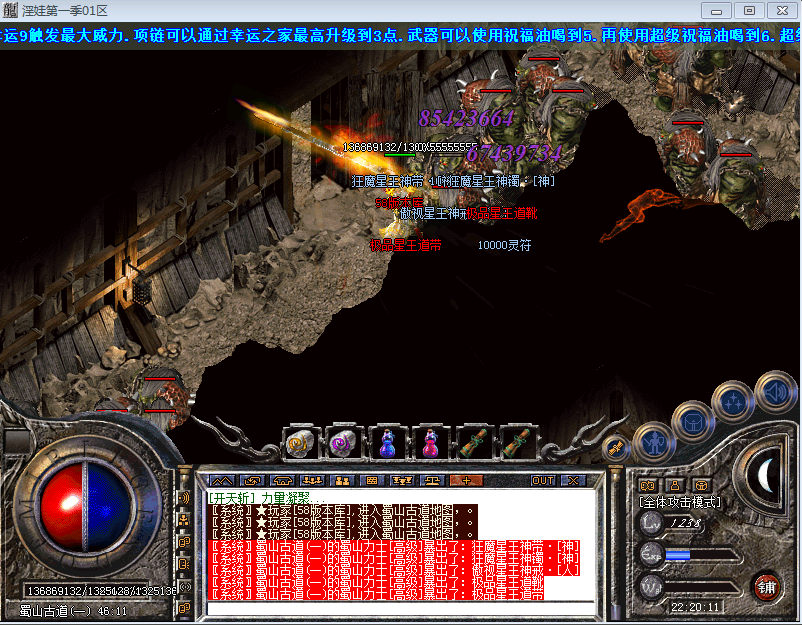802x625 pixels.
Task: Click the game clock 22:20:11
Action: 695,607
